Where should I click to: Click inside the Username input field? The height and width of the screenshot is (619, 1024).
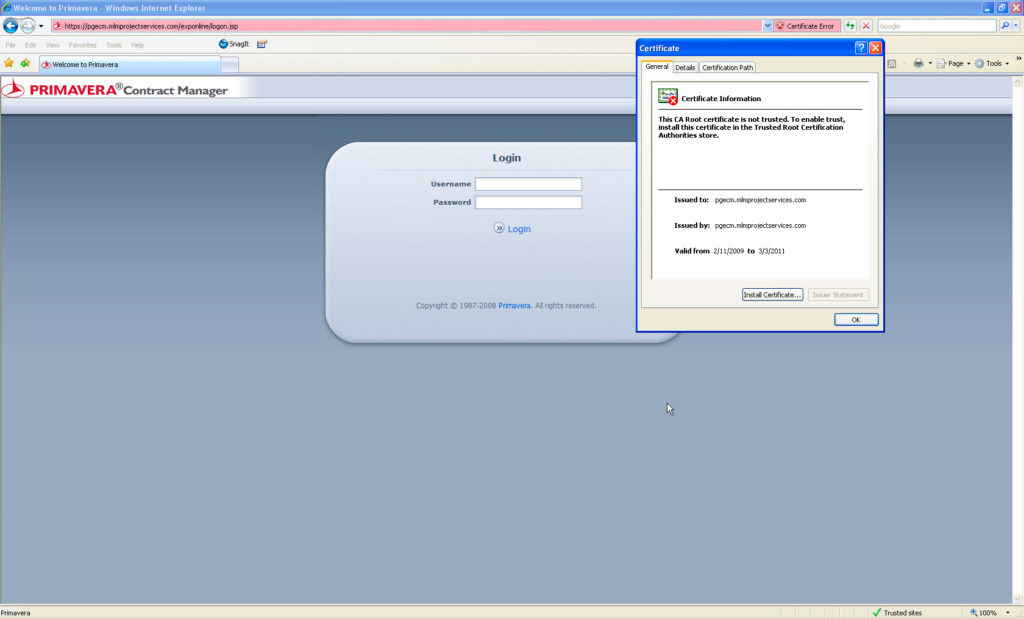(x=528, y=183)
